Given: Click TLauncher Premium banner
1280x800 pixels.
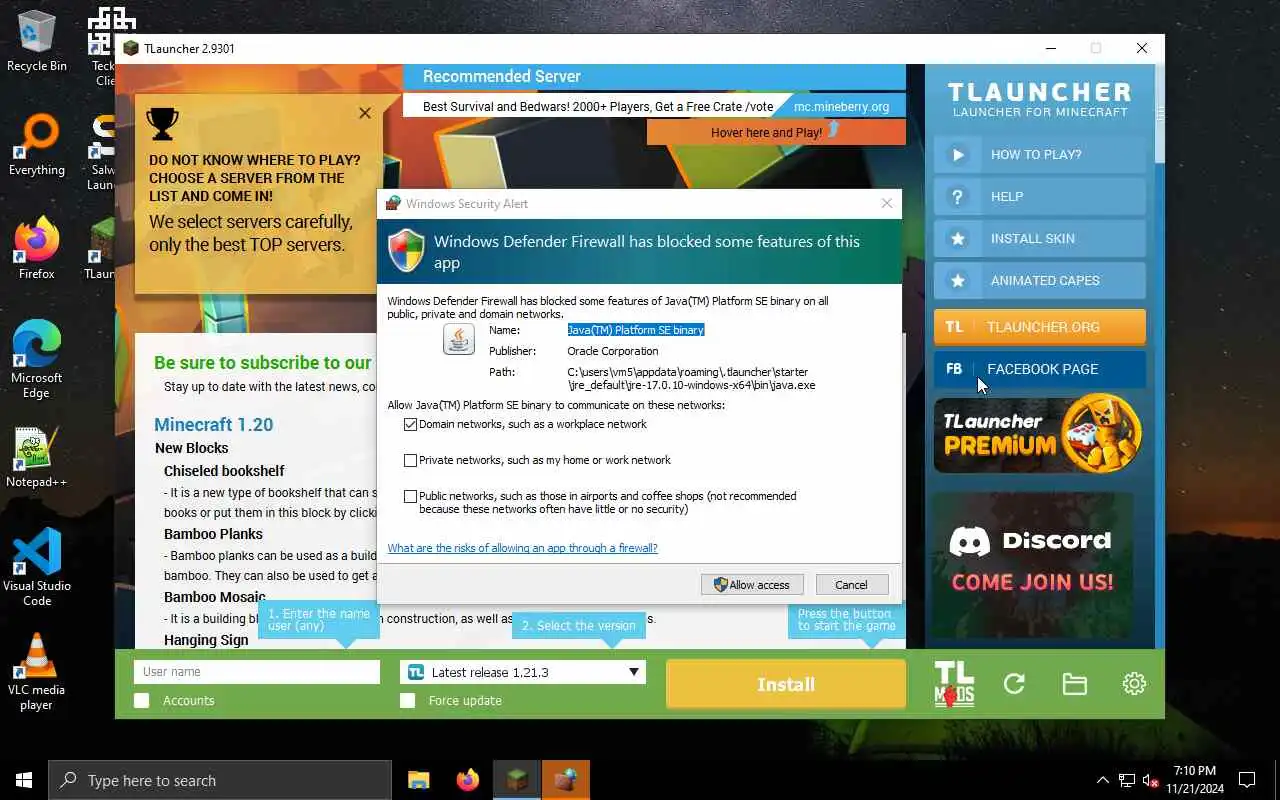Looking at the screenshot, I should click(1040, 433).
